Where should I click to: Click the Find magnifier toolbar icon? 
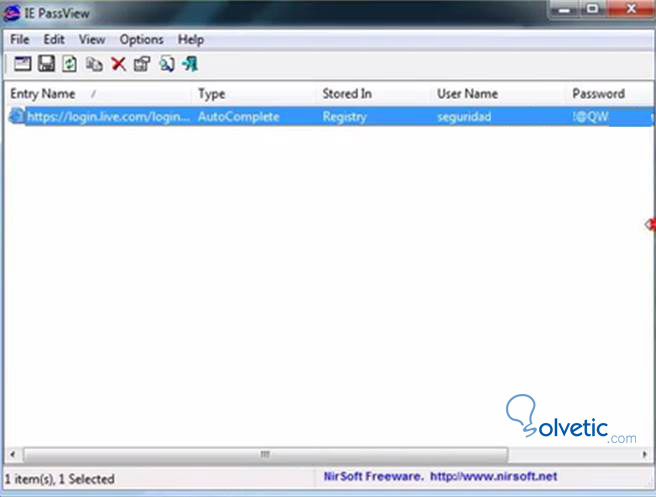point(167,64)
